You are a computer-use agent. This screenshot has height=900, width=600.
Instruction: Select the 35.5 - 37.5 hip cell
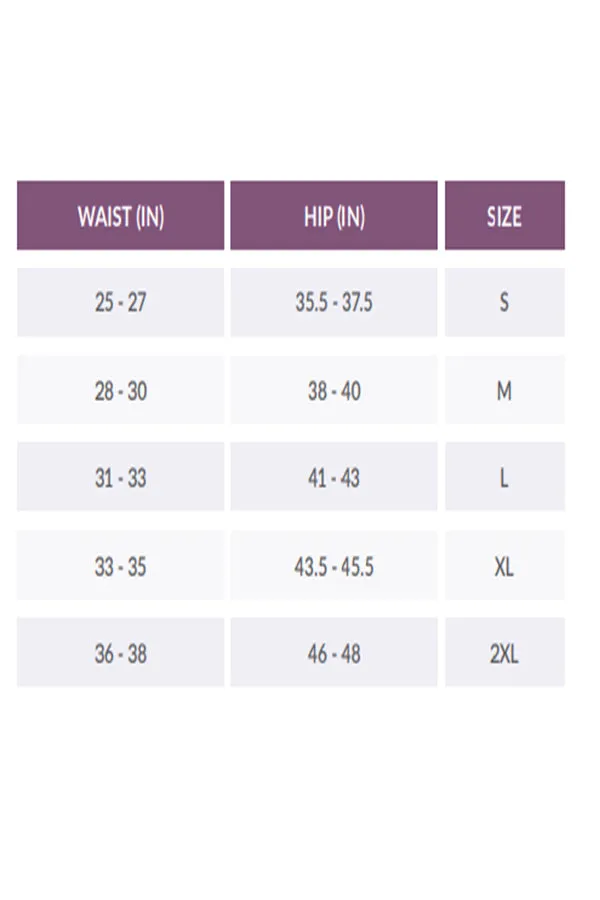334,302
